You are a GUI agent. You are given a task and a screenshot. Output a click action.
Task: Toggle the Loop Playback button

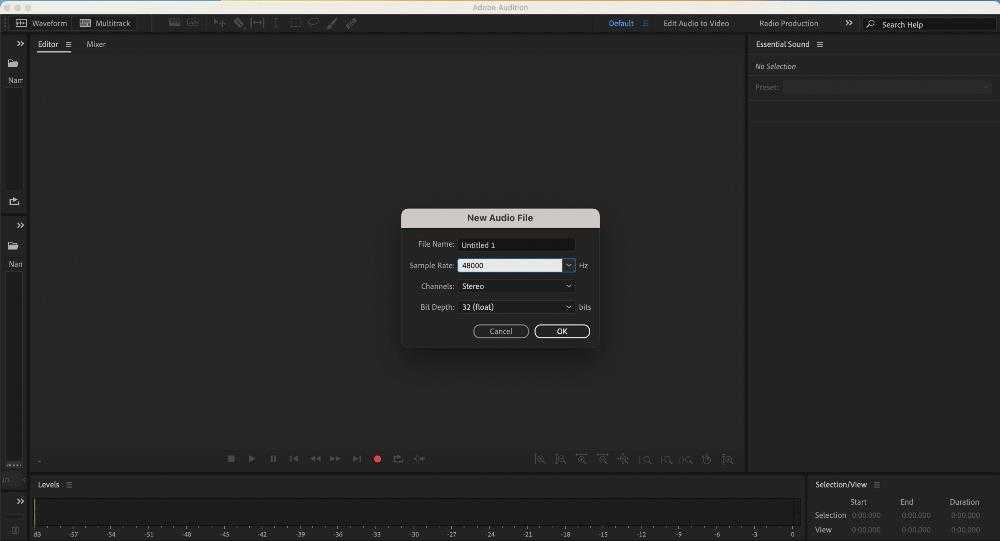tap(398, 459)
